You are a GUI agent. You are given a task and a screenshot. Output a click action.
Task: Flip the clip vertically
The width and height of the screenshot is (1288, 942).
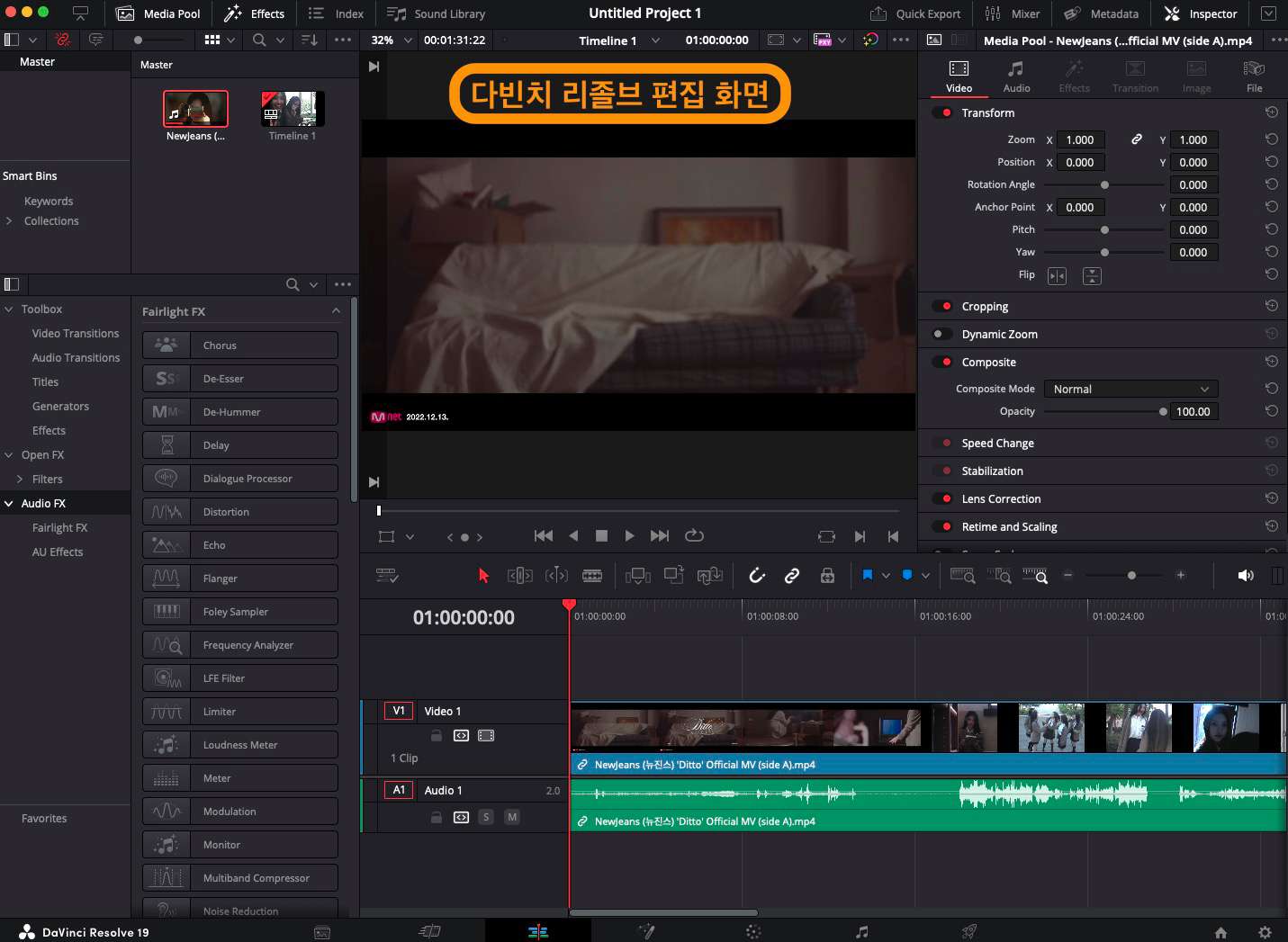(1092, 275)
